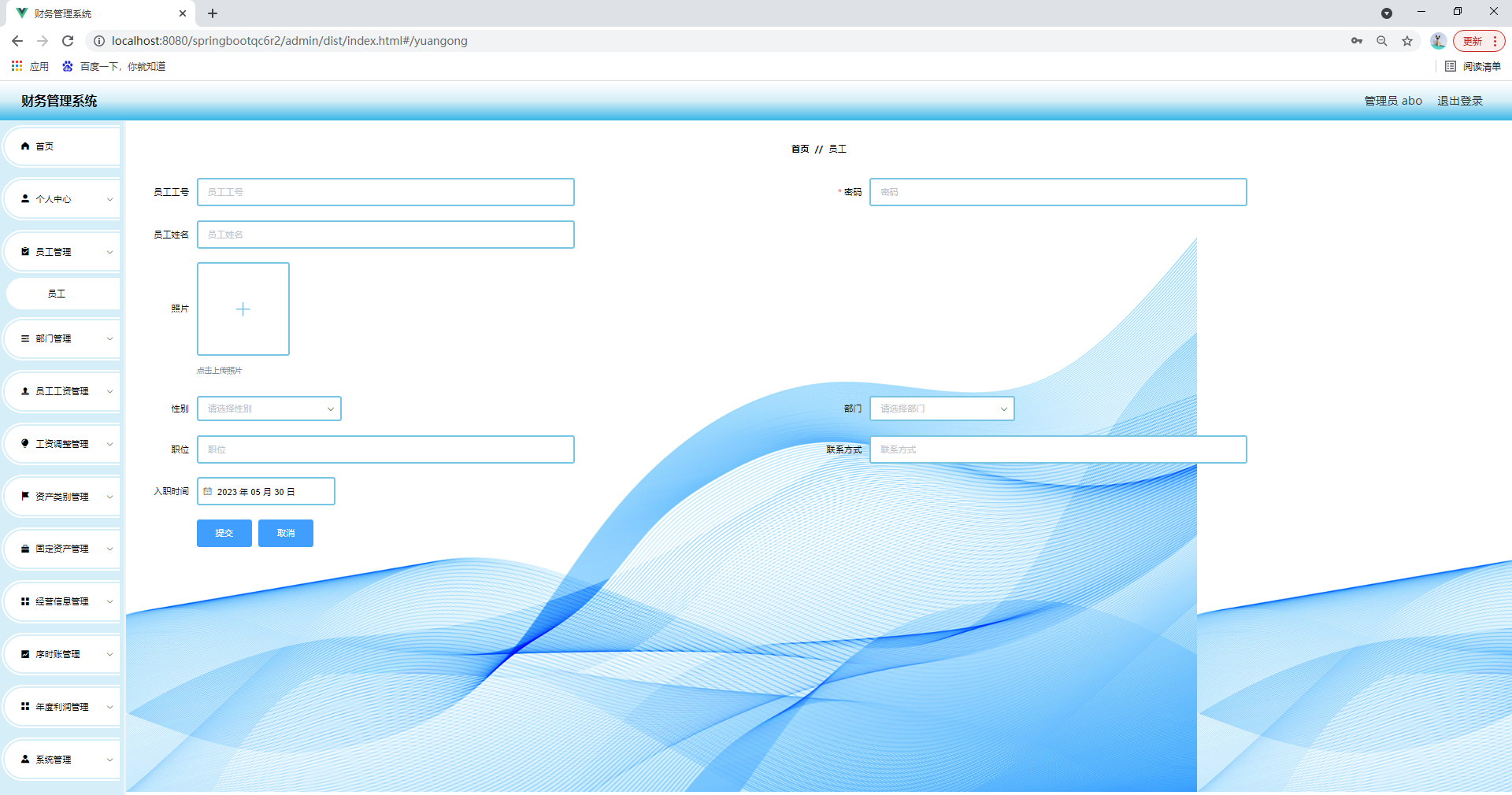Screen dimensions: 1512x795
Task: Expand the 固定资产管理 sidebar menu
Action: pyautogui.click(x=63, y=549)
